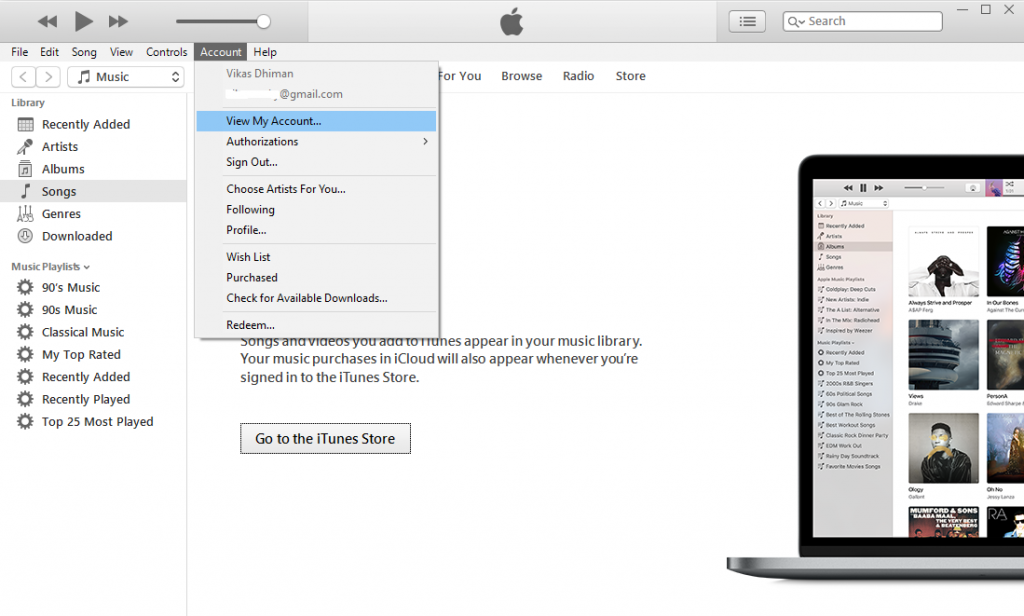Screen dimensions: 1024x616
Task: Choose Sign Out from Account menu
Action: tap(316, 162)
